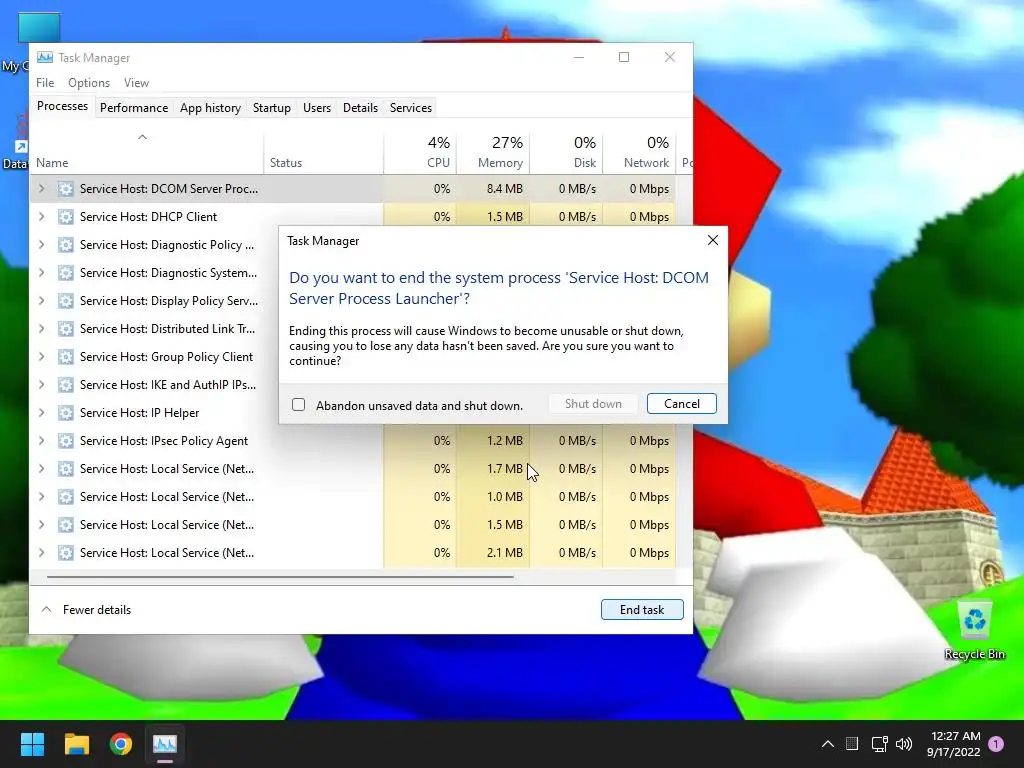The height and width of the screenshot is (768, 1024).
Task: Open Google Chrome from the taskbar
Action: [x=121, y=744]
